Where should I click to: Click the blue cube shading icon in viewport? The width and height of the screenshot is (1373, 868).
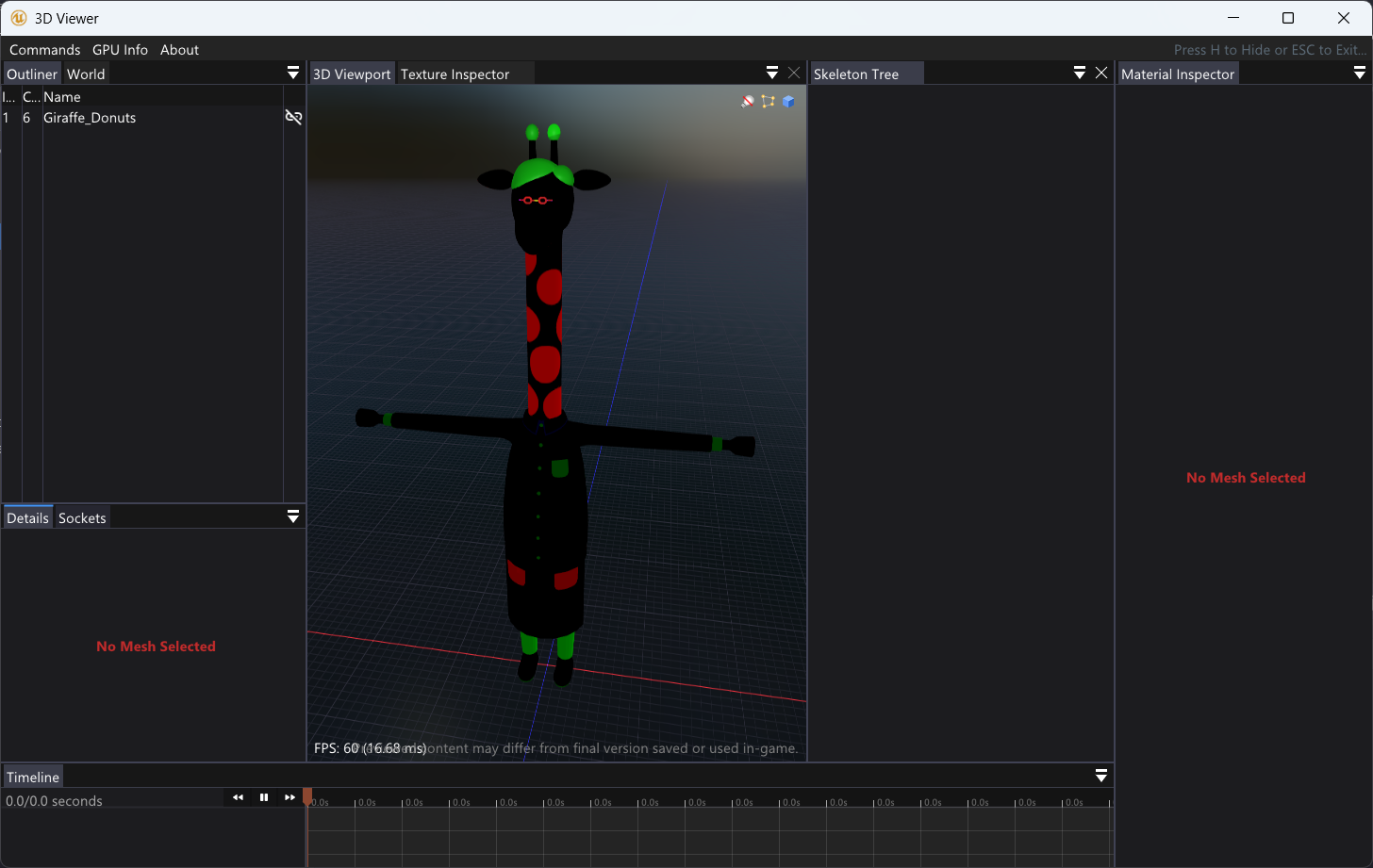(x=788, y=101)
